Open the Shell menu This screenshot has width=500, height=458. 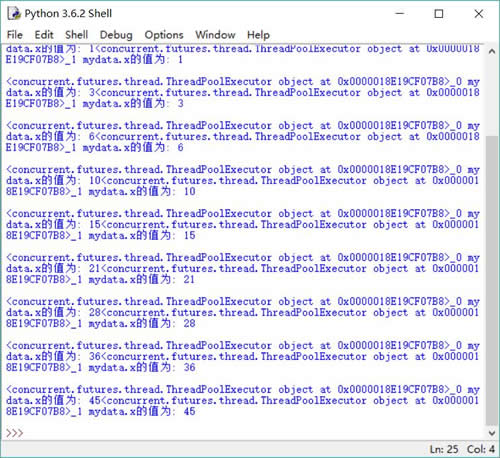76,35
